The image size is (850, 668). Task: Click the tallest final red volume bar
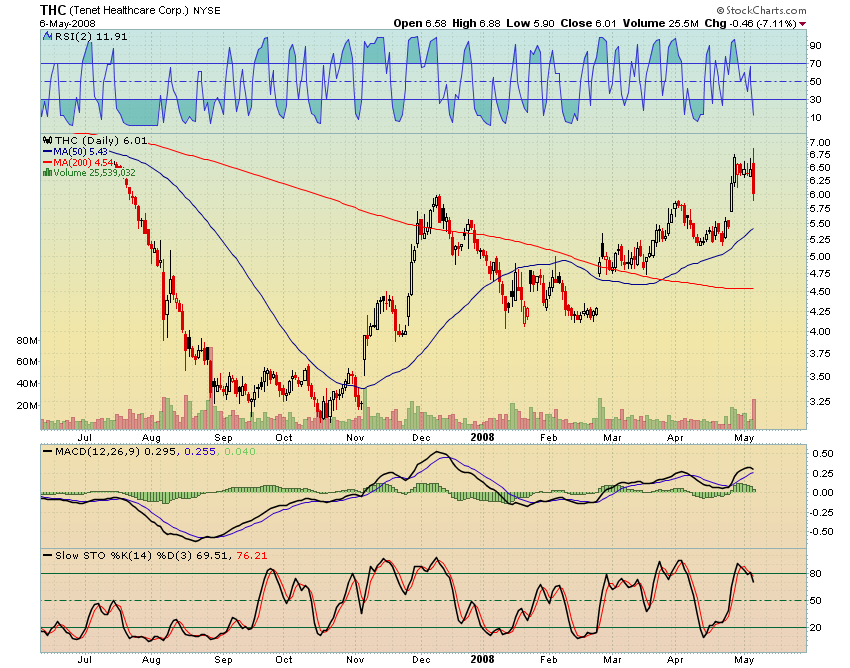pos(754,414)
